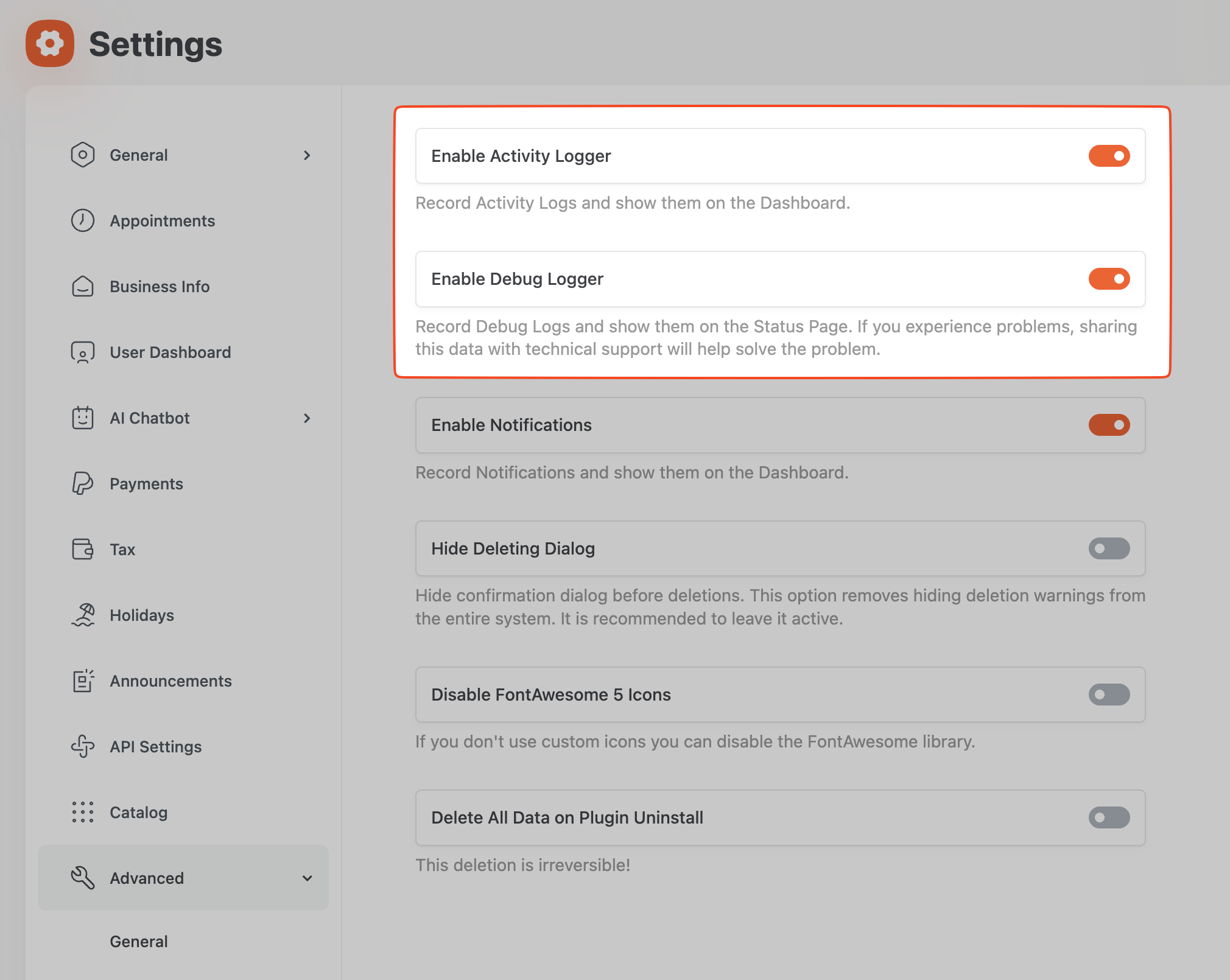This screenshot has height=980, width=1230.
Task: Collapse the Advanced section chevron
Action: 307,878
